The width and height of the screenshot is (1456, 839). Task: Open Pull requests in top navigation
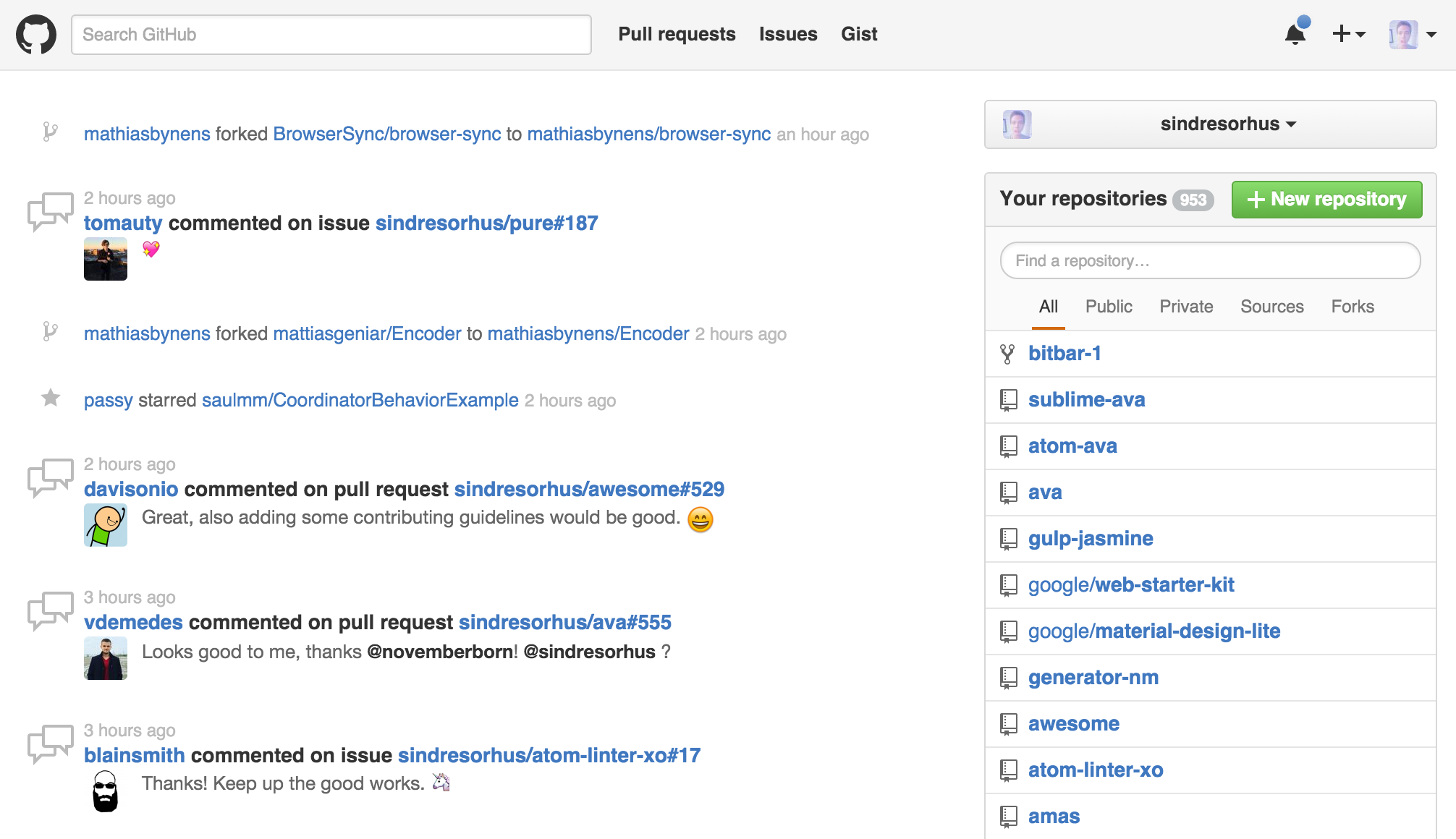pyautogui.click(x=677, y=34)
